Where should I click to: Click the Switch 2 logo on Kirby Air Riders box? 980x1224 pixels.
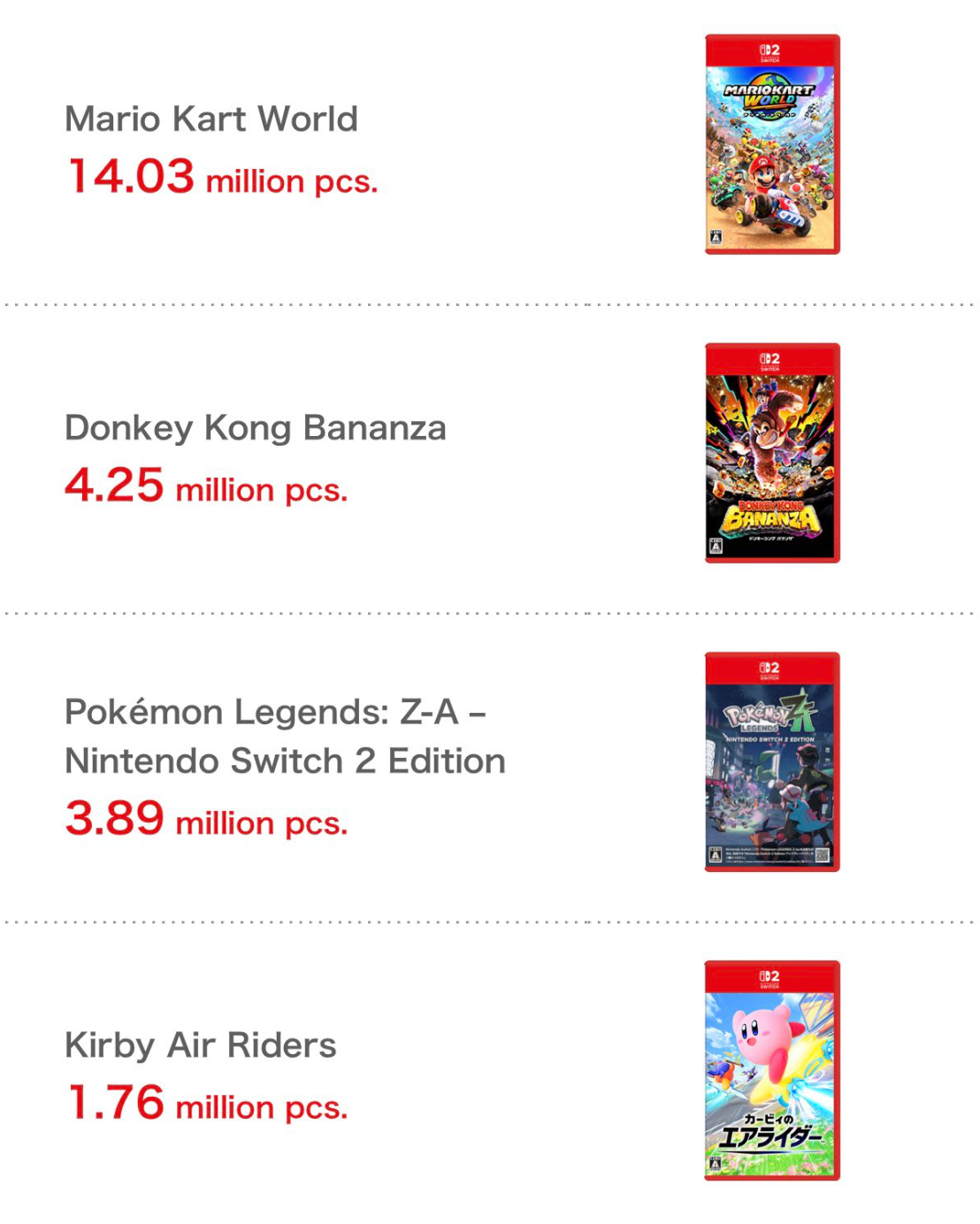pyautogui.click(x=770, y=978)
